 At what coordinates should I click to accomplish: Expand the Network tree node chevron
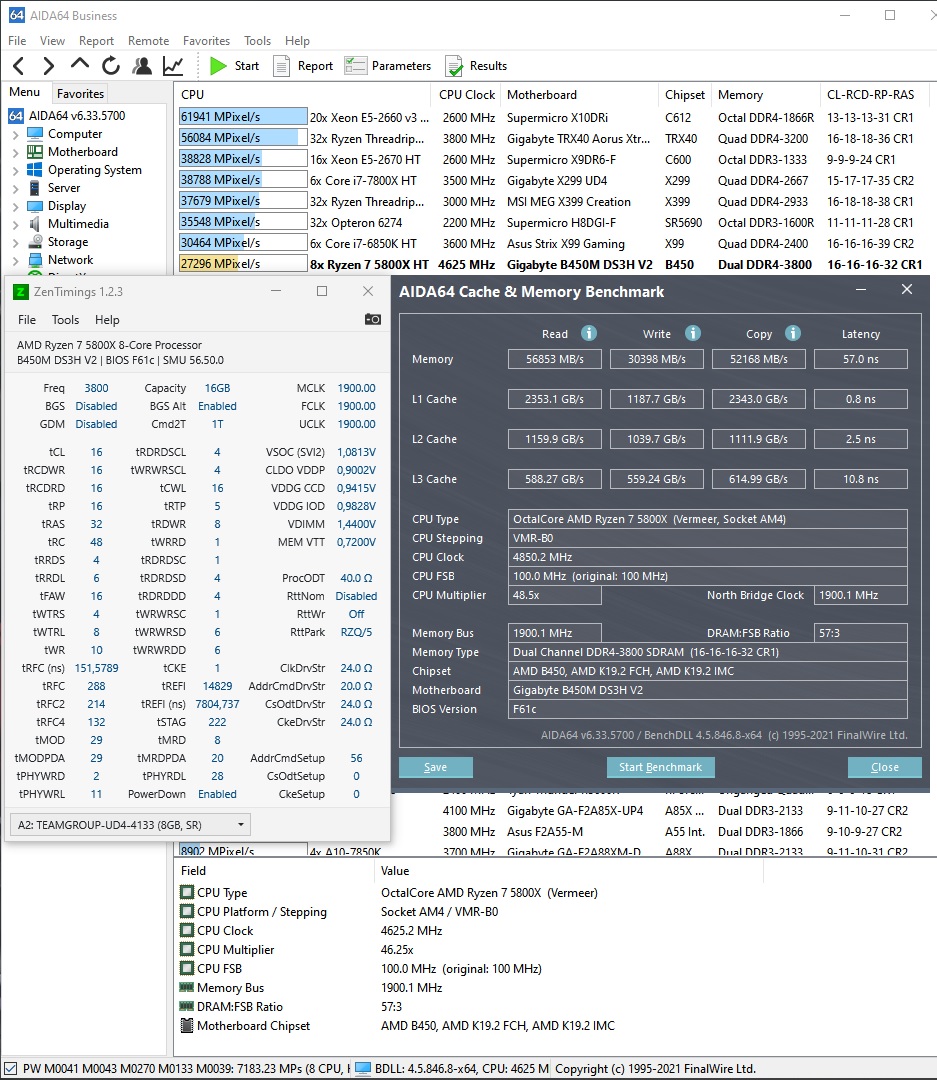point(15,260)
